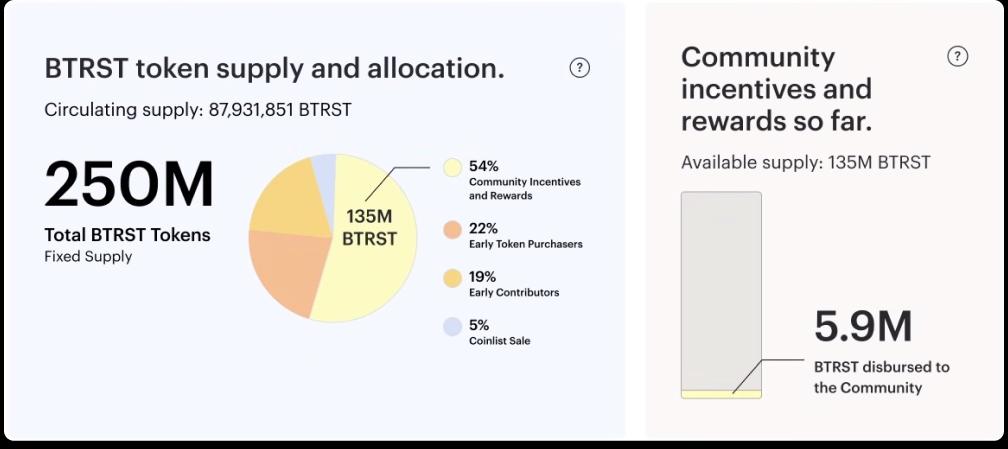Click the 250M total tokens figure
Image resolution: width=1008 pixels, height=449 pixels.
click(x=129, y=186)
